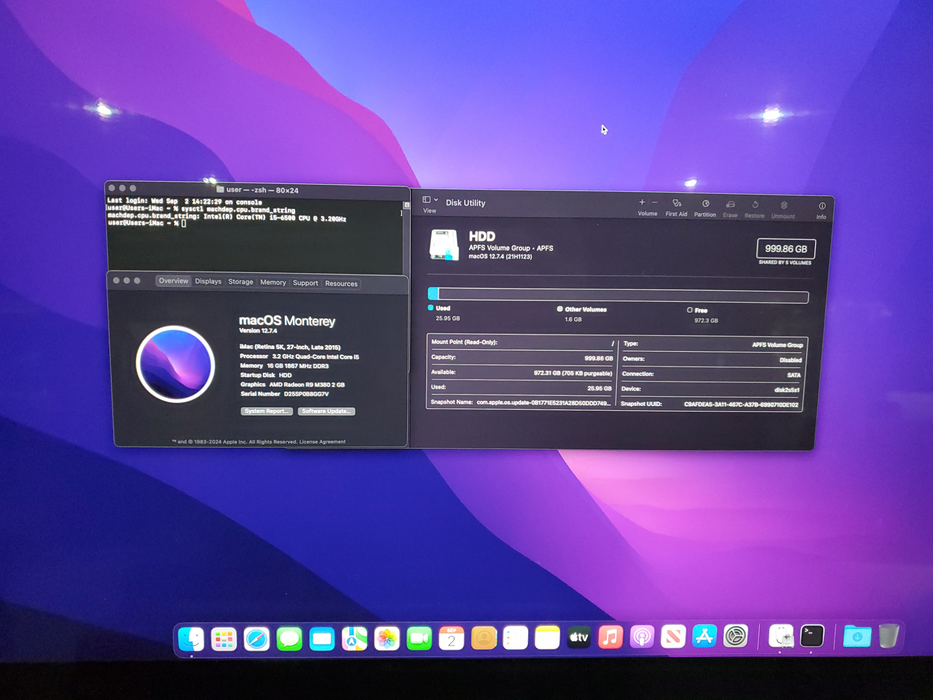933x700 pixels.
Task: Open Music from the Dock
Action: [x=610, y=638]
